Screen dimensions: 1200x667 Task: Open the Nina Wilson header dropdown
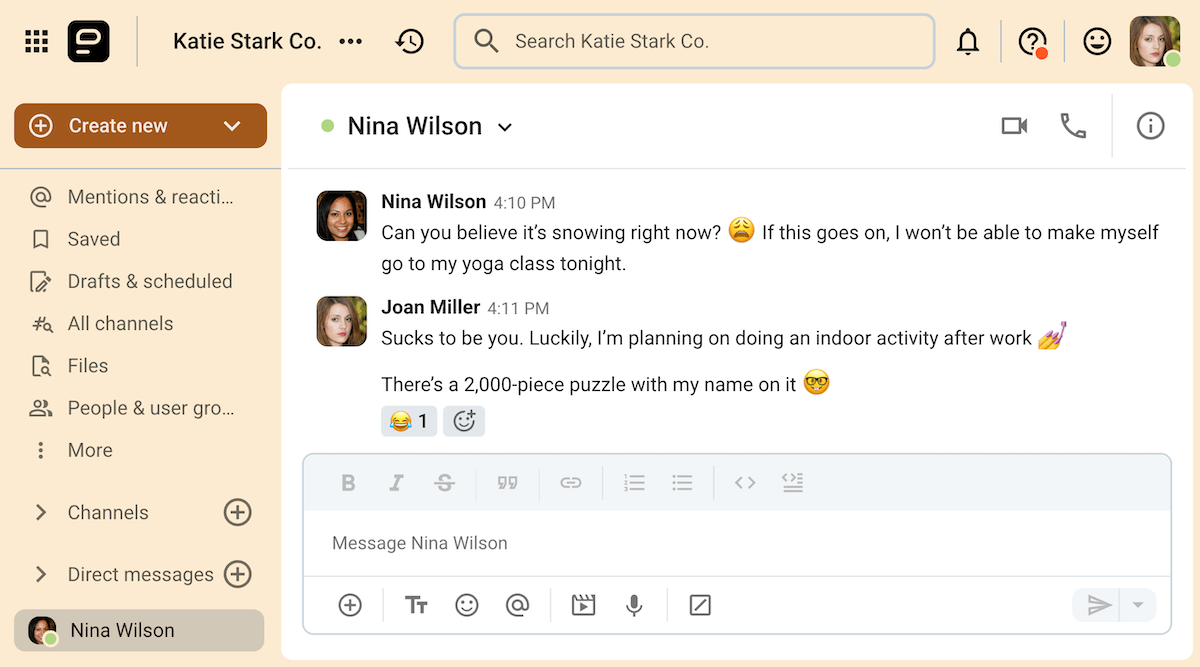pos(505,127)
